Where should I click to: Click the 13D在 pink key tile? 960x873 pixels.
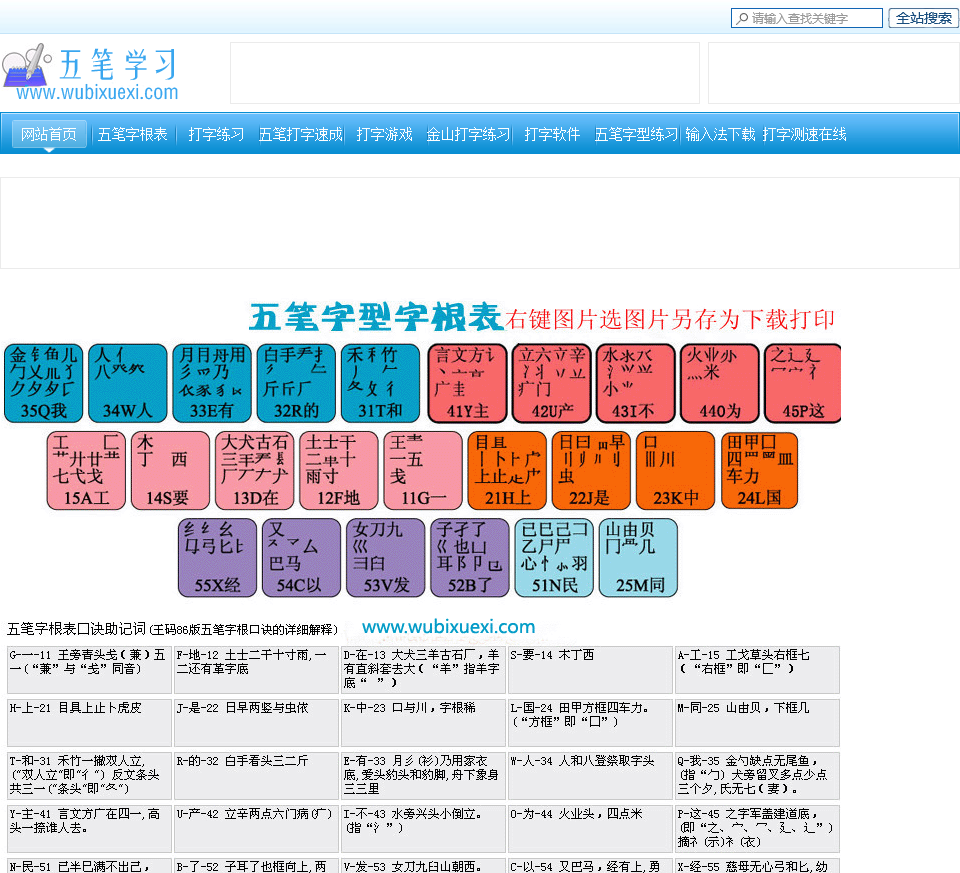click(x=255, y=470)
